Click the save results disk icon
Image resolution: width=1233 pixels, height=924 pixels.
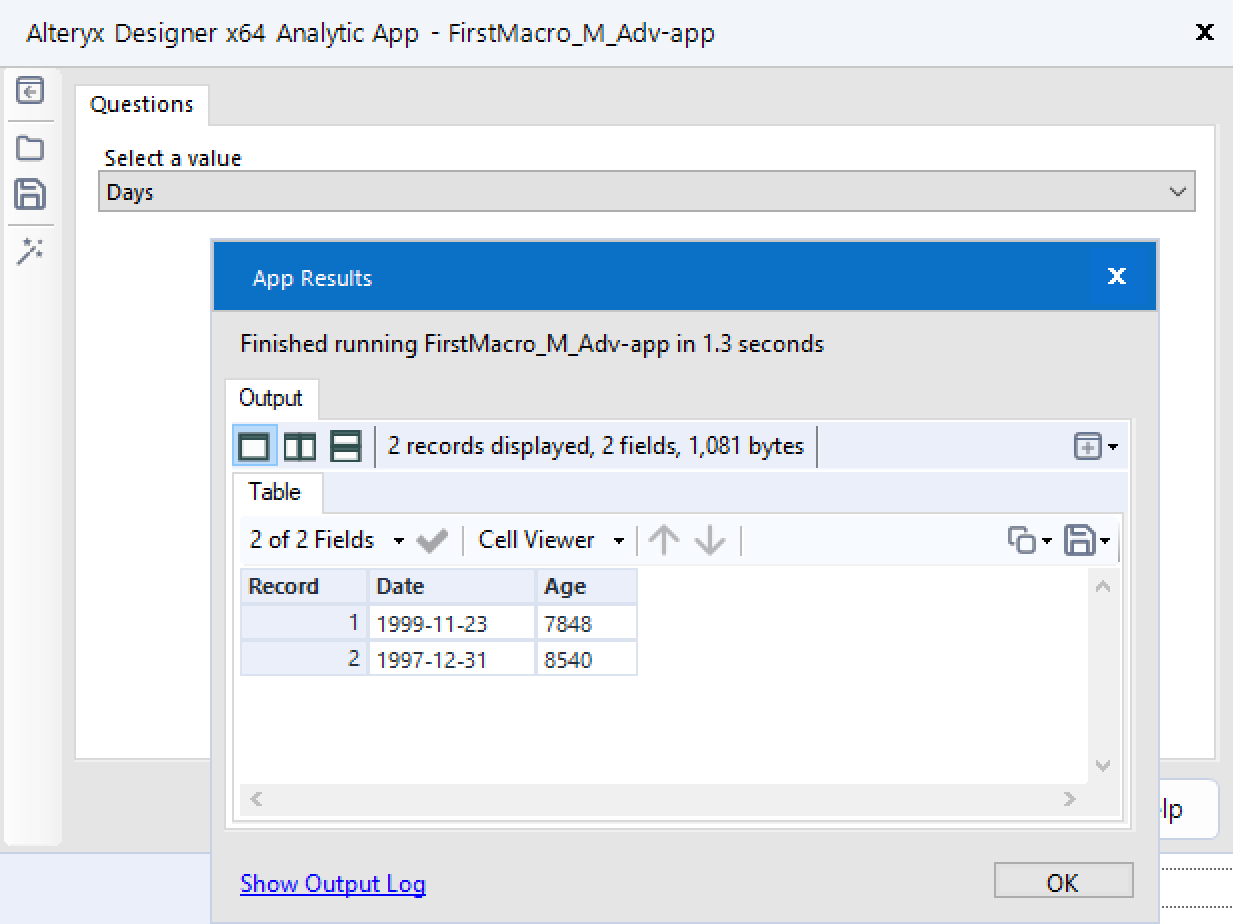click(1080, 541)
